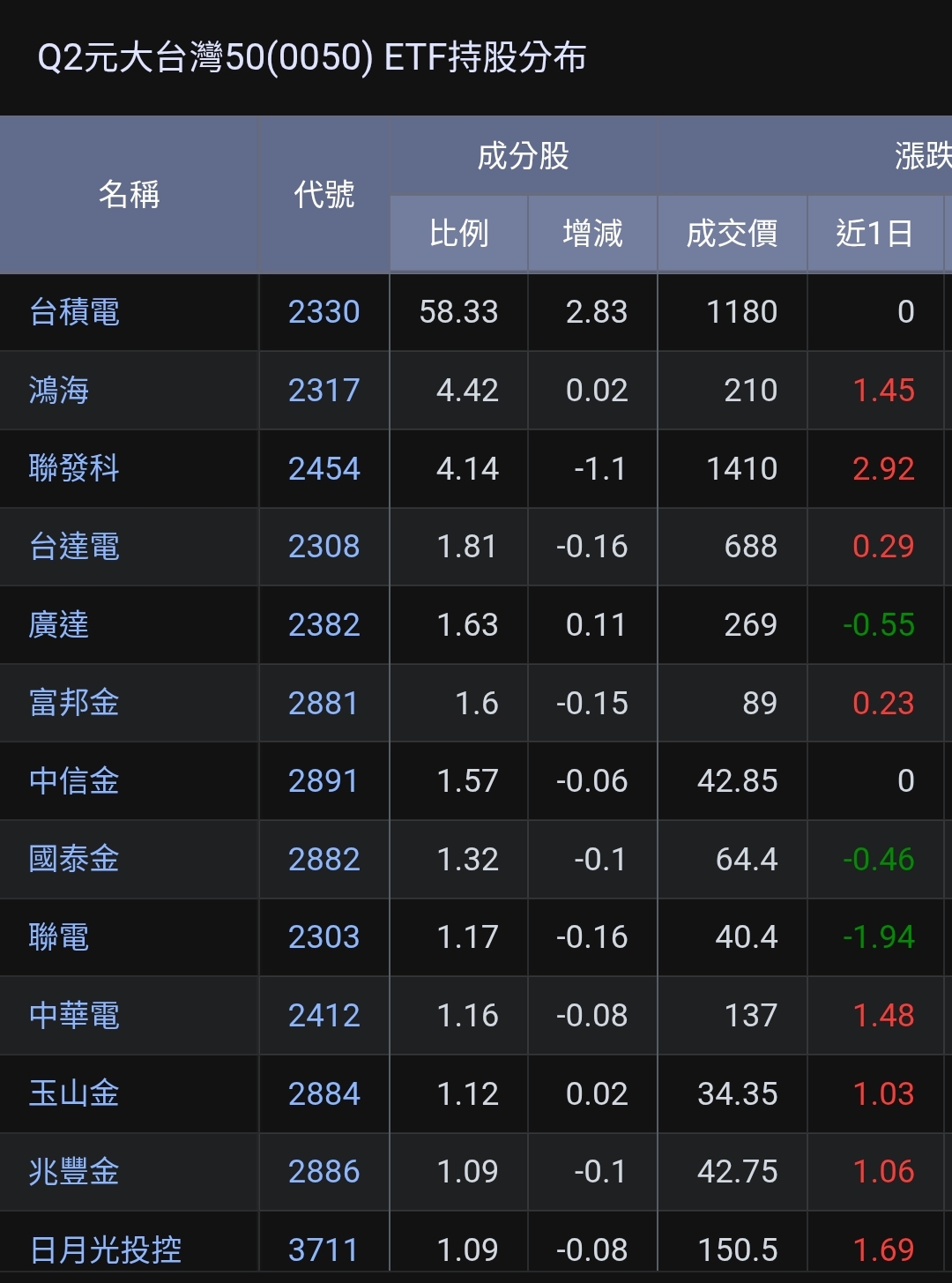
Task: Select stock code 2308
Action: [324, 547]
